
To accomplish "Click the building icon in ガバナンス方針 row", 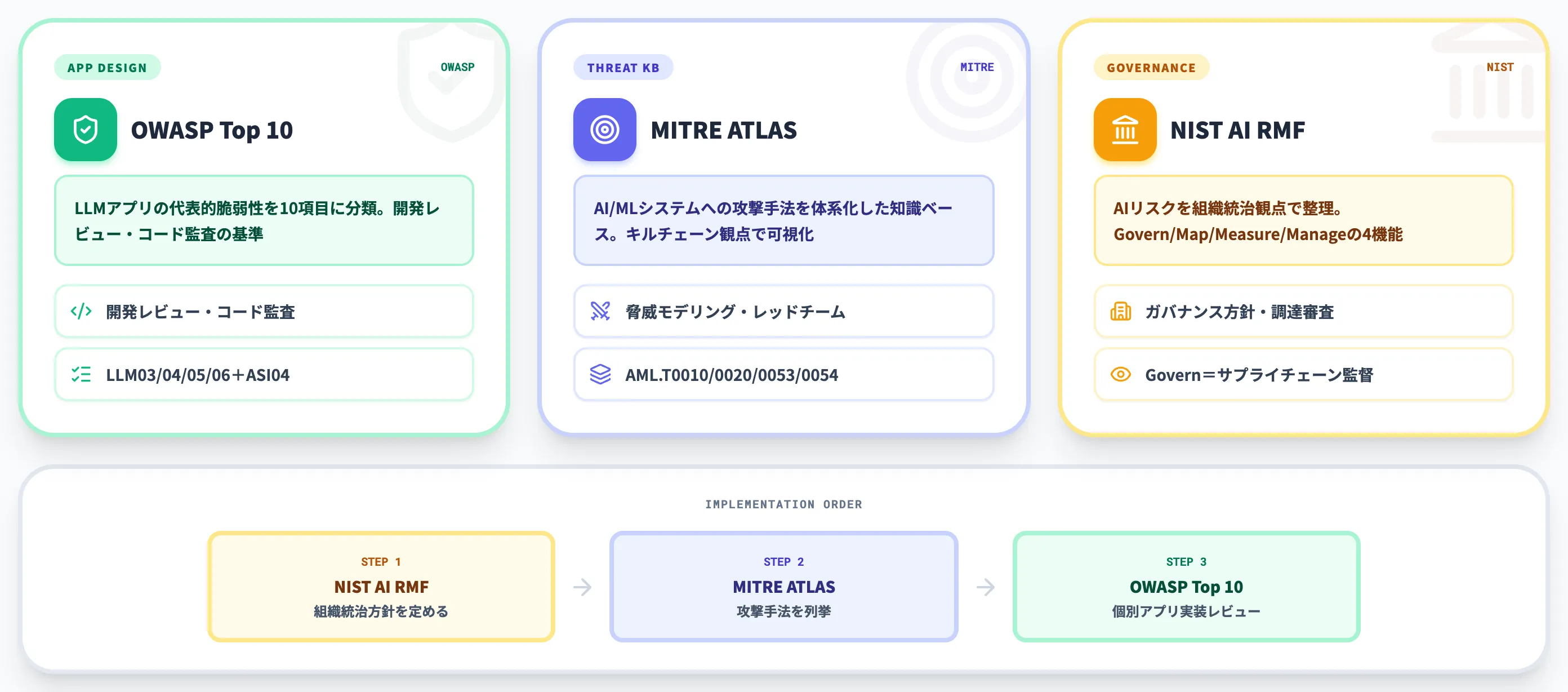I will (x=1121, y=311).
